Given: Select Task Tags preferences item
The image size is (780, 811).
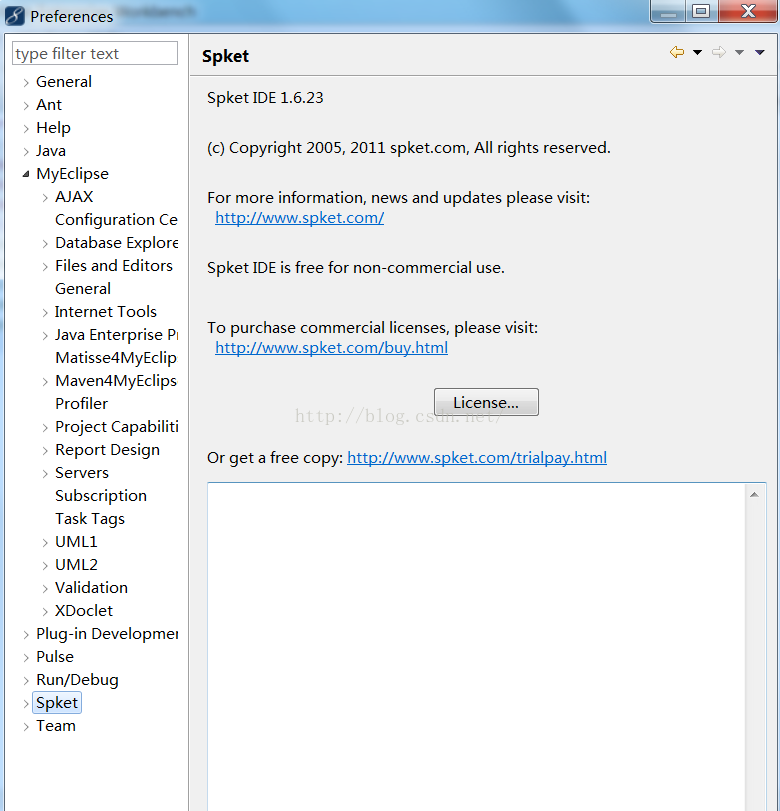Looking at the screenshot, I should click(x=90, y=519).
